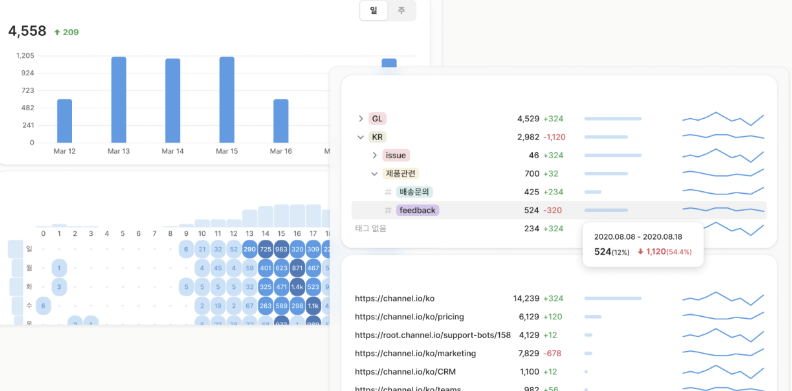Viewport: 792px width, 391px height.
Task: Click heatmap cell with value 401
Action: [x=266, y=268]
